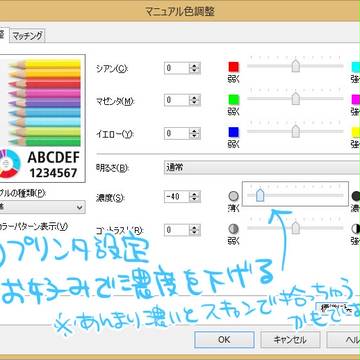Click the イエロー(Y): label
The height and width of the screenshot is (360, 360).
(115, 134)
